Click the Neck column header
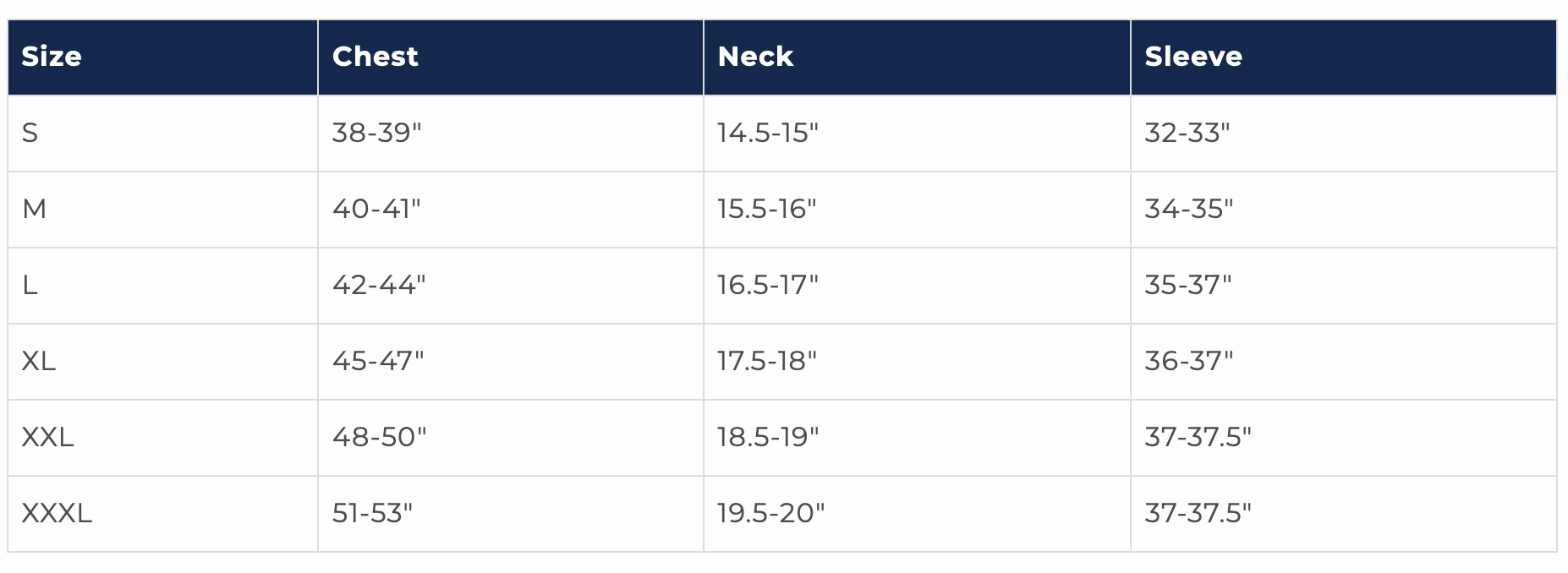Viewport: 1568px width, 573px height. (x=755, y=57)
